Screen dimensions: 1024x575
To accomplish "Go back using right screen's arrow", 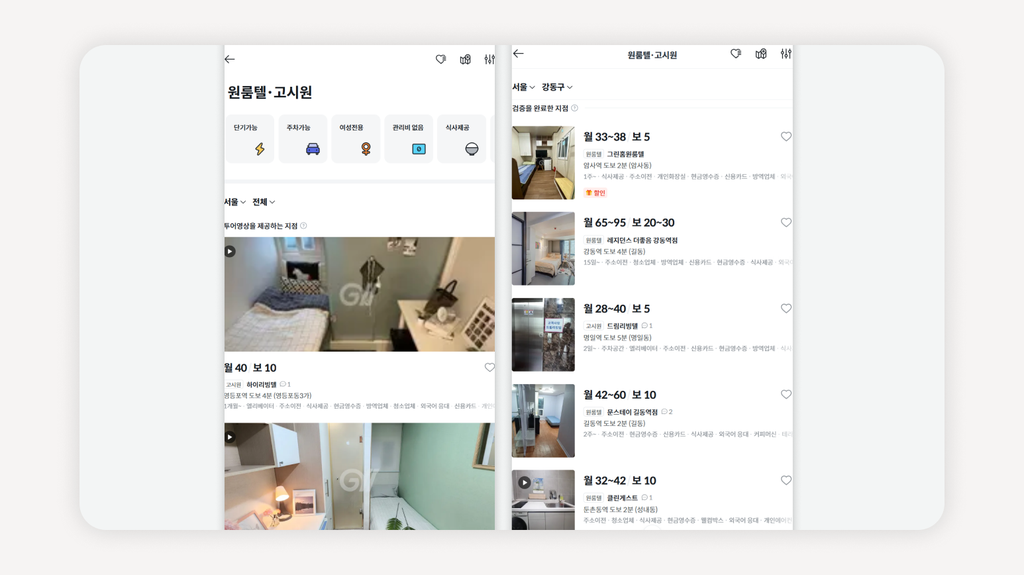I will click(x=519, y=54).
